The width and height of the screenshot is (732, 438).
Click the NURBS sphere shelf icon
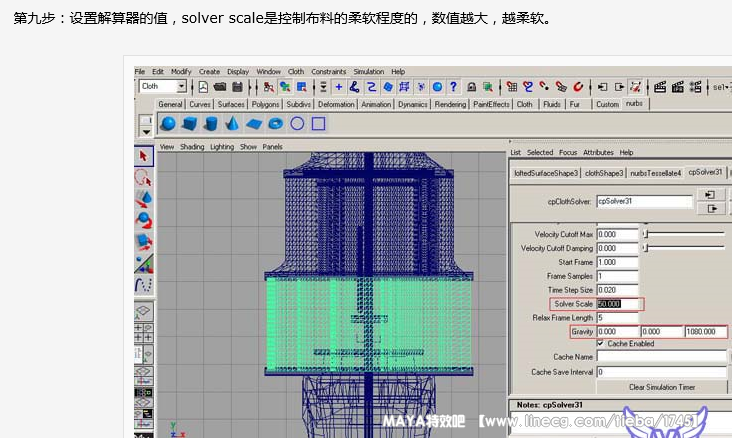tap(168, 124)
